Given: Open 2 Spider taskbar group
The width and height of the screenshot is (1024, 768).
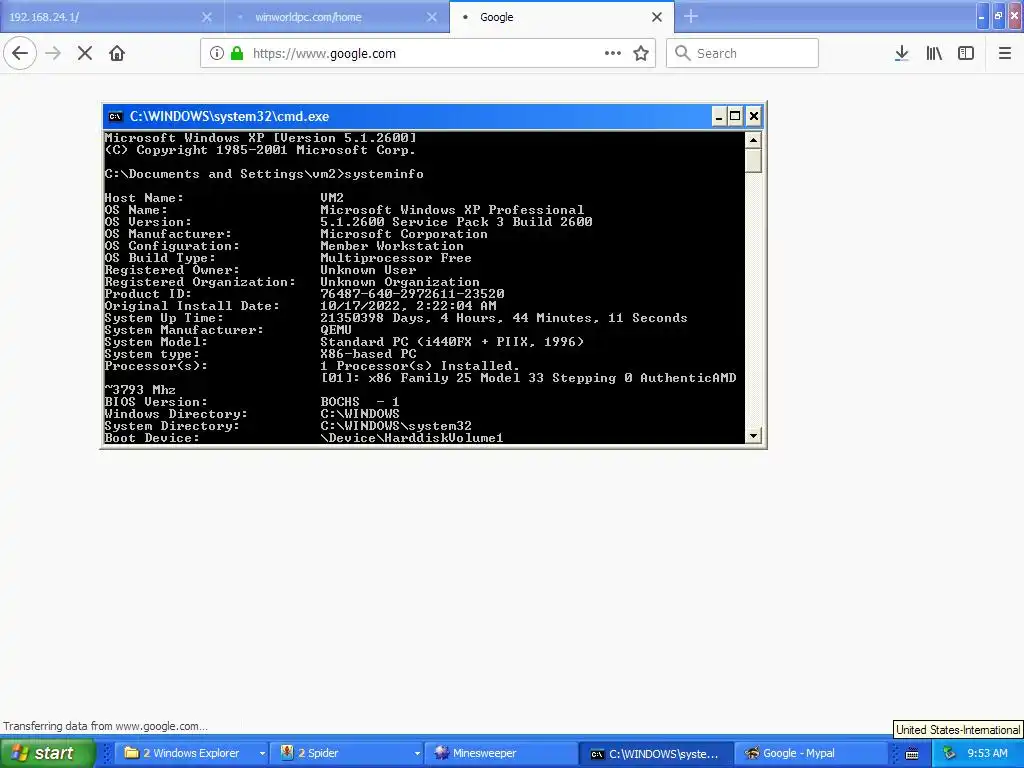Looking at the screenshot, I should coord(345,753).
